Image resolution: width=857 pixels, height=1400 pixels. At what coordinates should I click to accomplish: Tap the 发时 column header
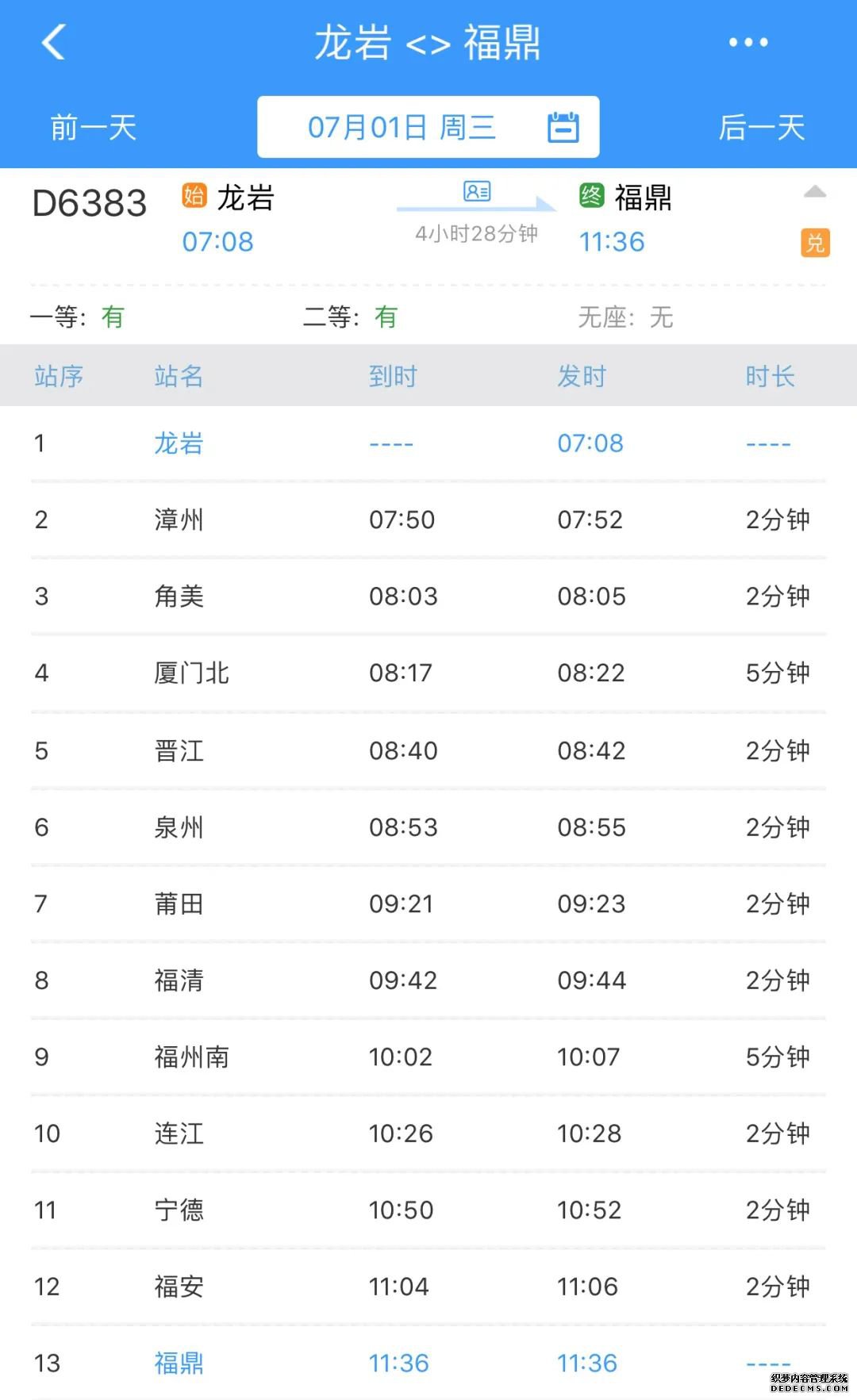click(582, 376)
